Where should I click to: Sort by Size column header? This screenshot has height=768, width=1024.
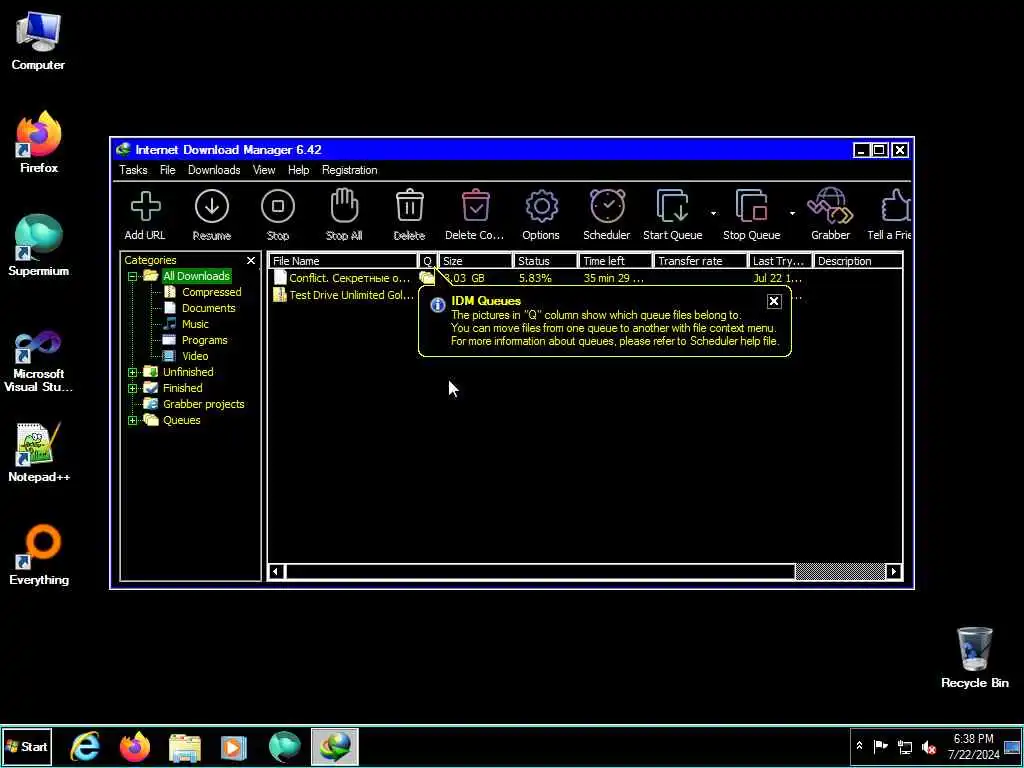coord(476,261)
